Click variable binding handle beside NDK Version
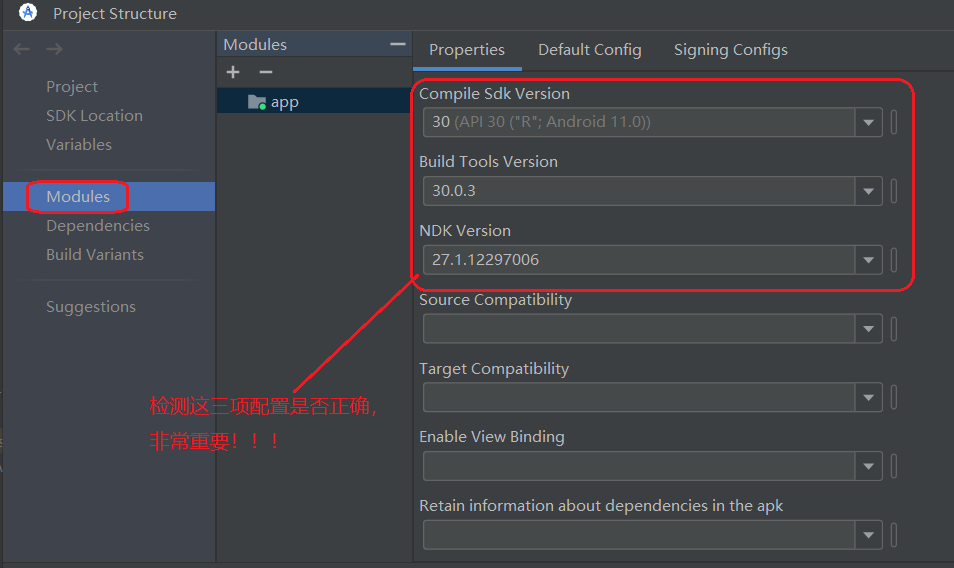The height and width of the screenshot is (568, 954). tap(894, 260)
